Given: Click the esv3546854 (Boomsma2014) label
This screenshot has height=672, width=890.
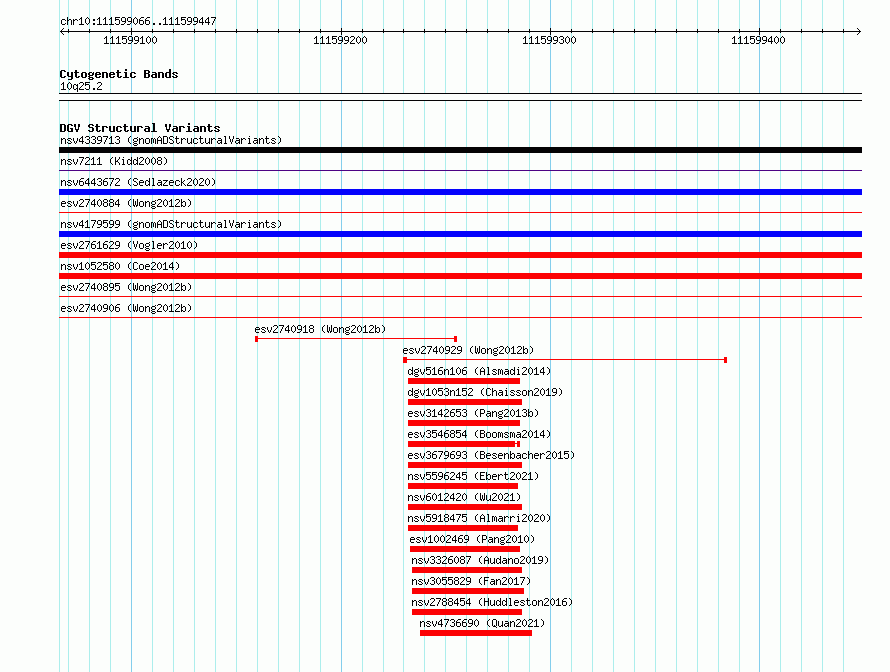Looking at the screenshot, I should (x=479, y=434).
